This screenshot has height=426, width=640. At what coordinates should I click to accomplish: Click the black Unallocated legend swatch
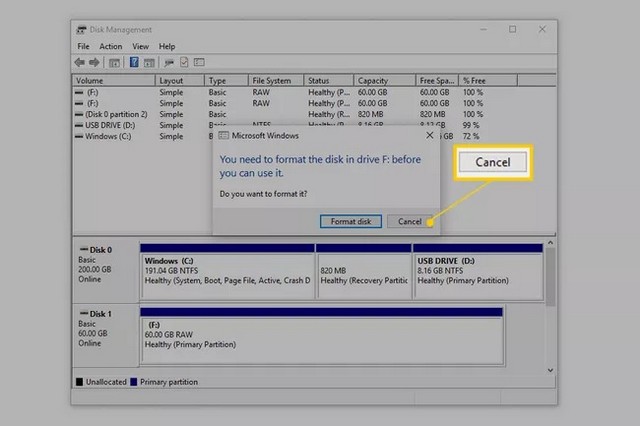point(79,382)
